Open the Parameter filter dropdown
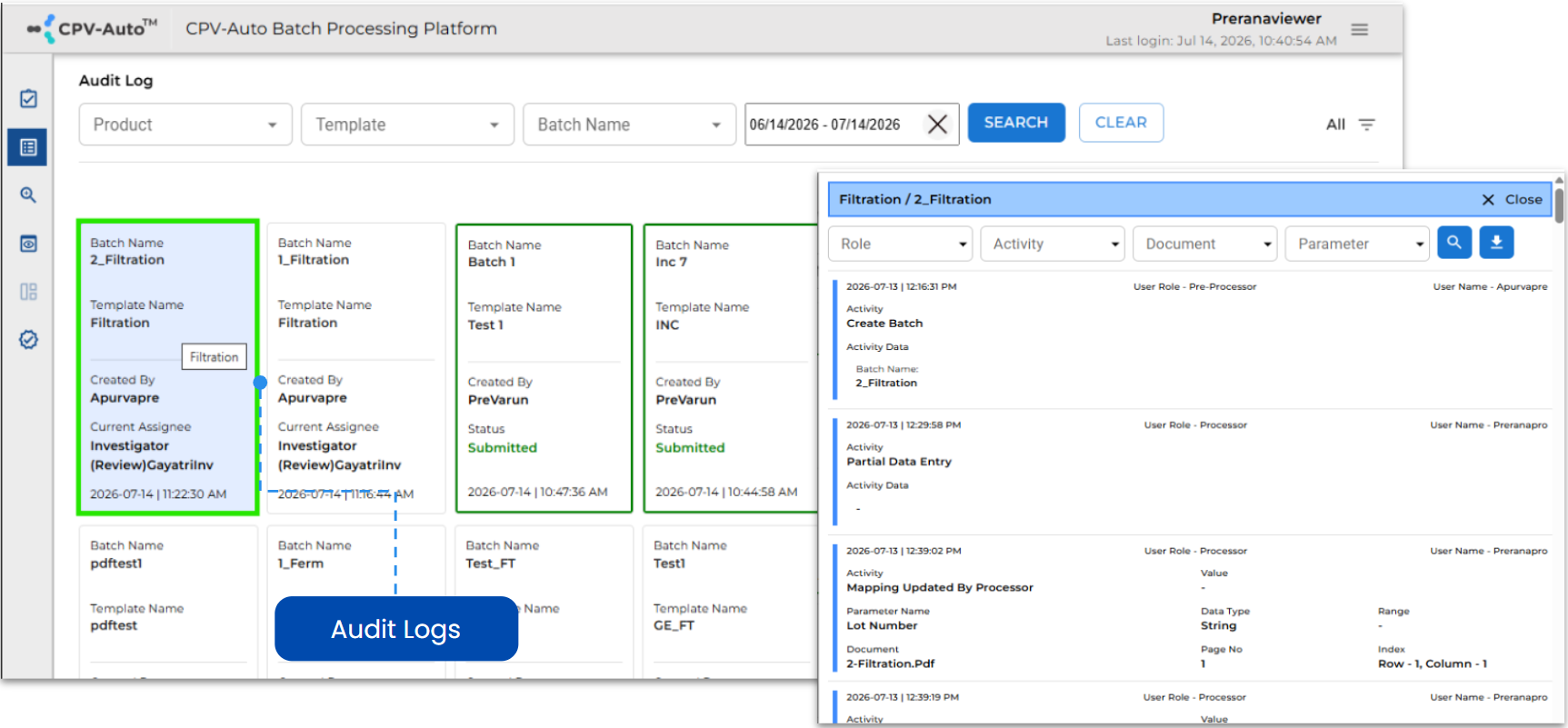This screenshot has height=728, width=1568. click(x=1357, y=244)
